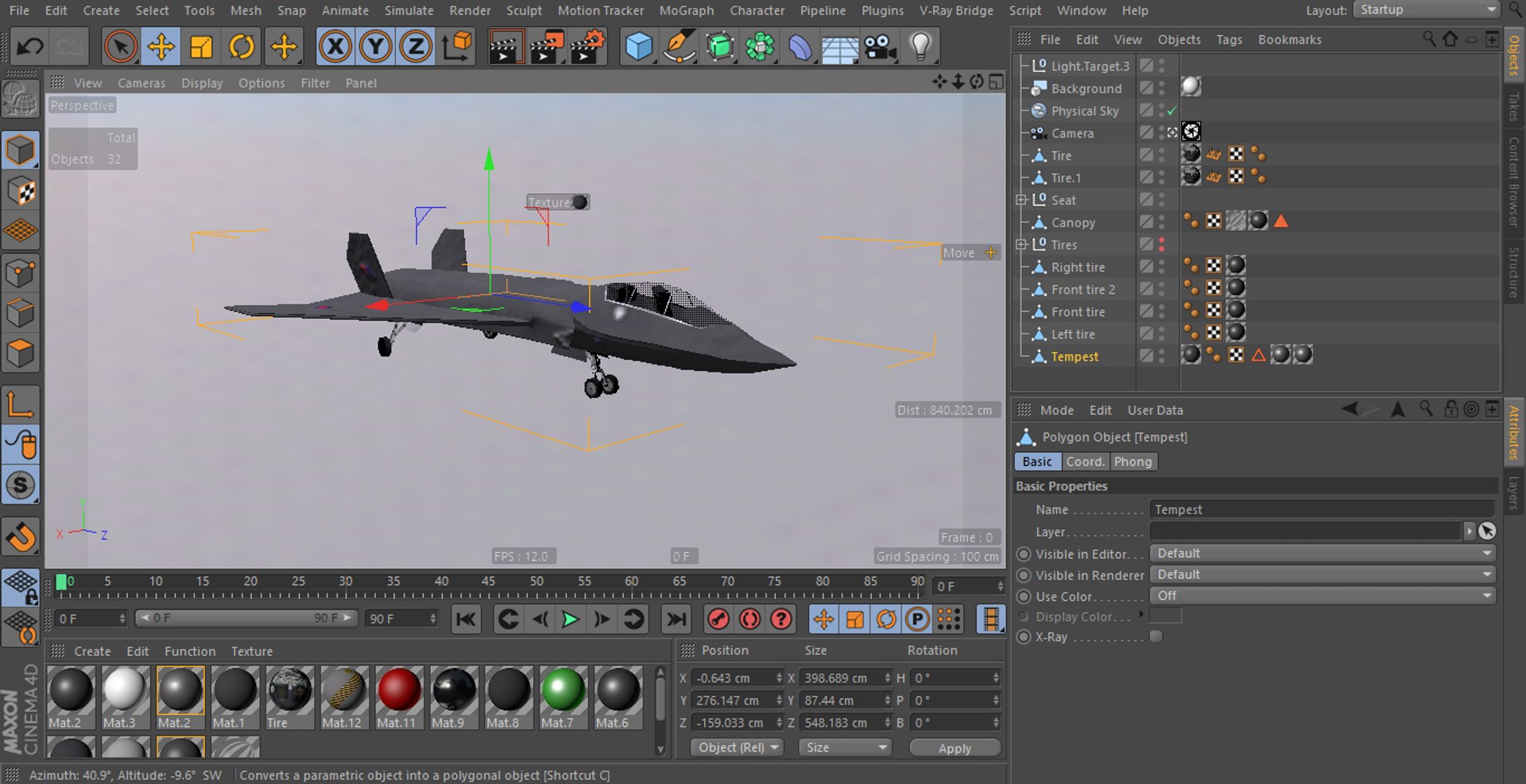Open the Visible in Editor dropdown
The height and width of the screenshot is (784, 1526).
(1323, 554)
